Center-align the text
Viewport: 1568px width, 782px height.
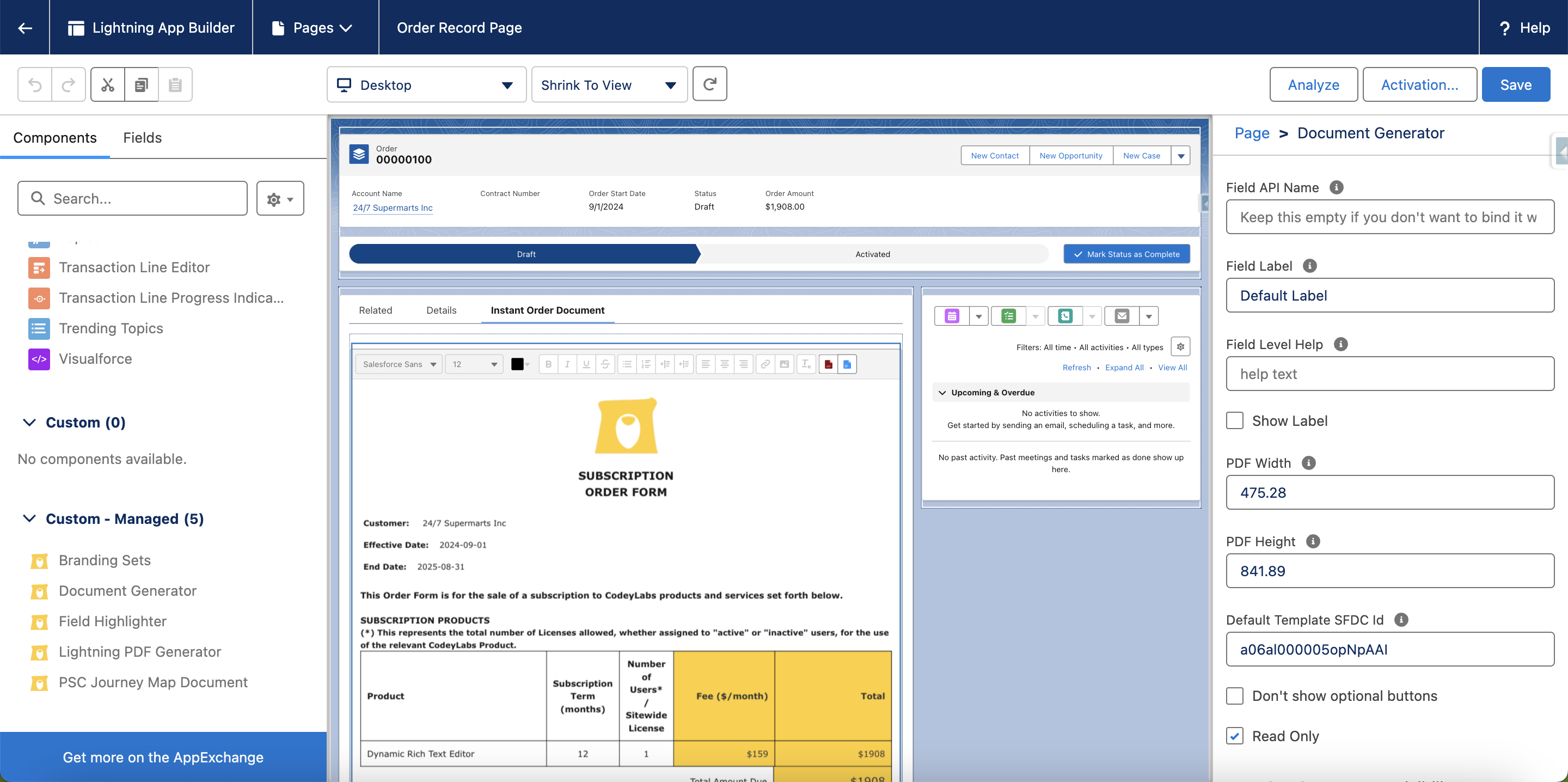[724, 364]
